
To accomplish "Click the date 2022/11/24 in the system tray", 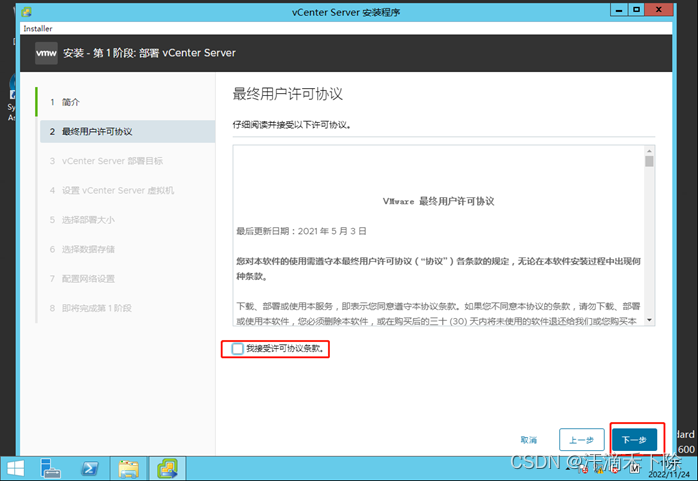I will tap(669, 475).
